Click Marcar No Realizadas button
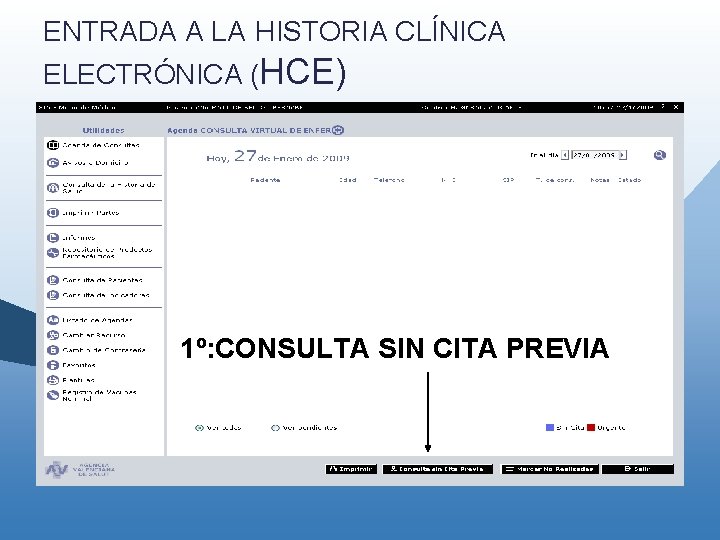The height and width of the screenshot is (540, 720). [550, 469]
